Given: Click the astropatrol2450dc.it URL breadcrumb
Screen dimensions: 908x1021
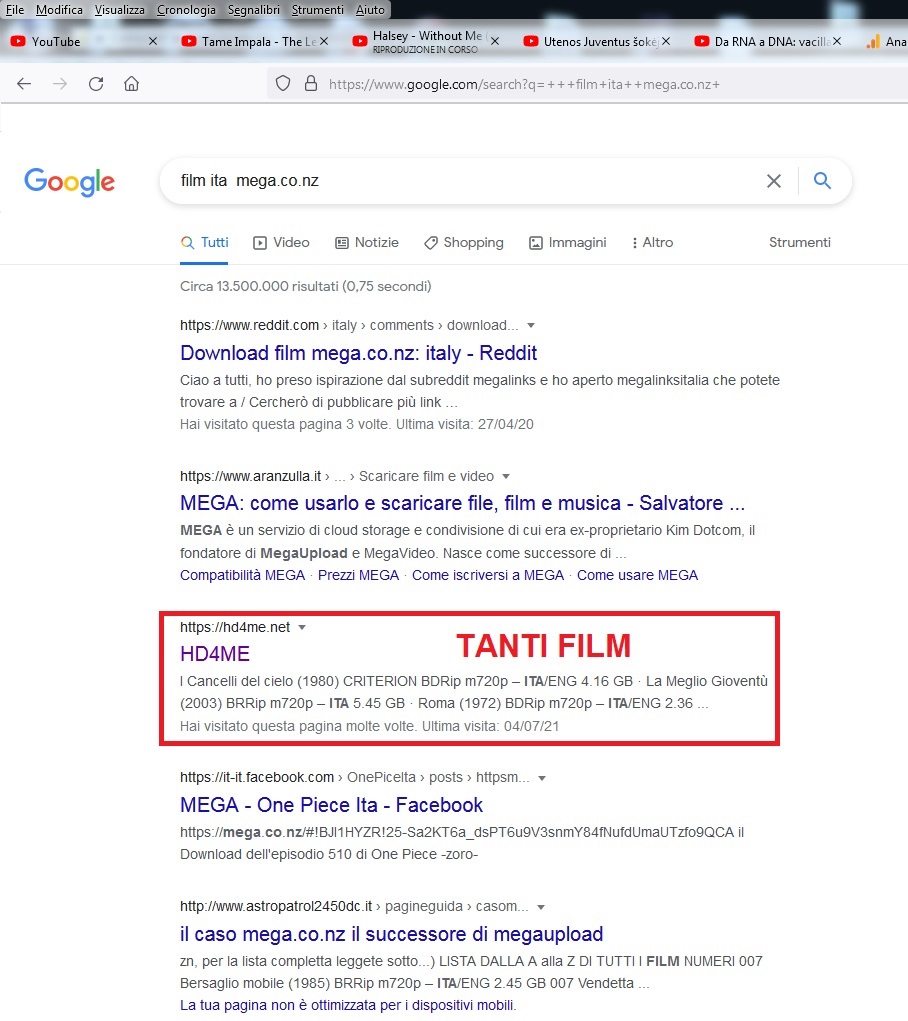Looking at the screenshot, I should click(354, 906).
